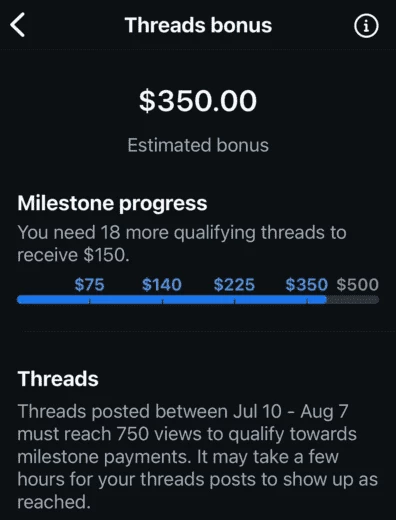Open the info icon in header
396x520 pixels.
[x=366, y=26]
